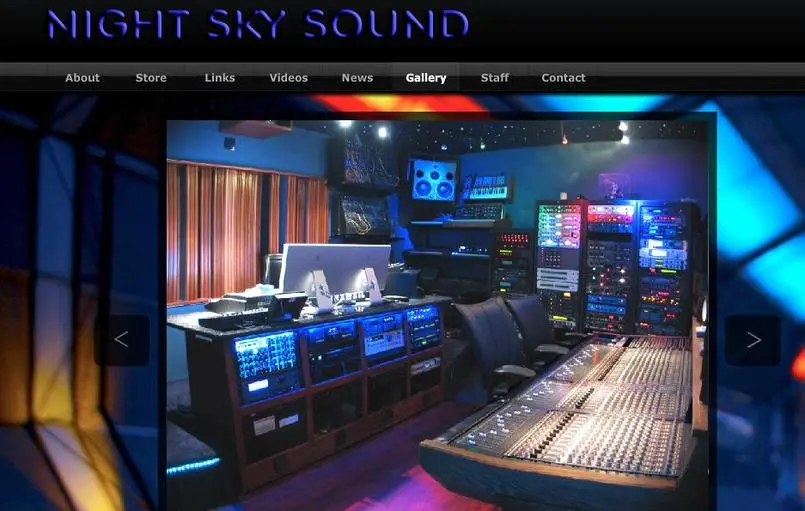
Task: Go to the Store page
Action: click(151, 78)
